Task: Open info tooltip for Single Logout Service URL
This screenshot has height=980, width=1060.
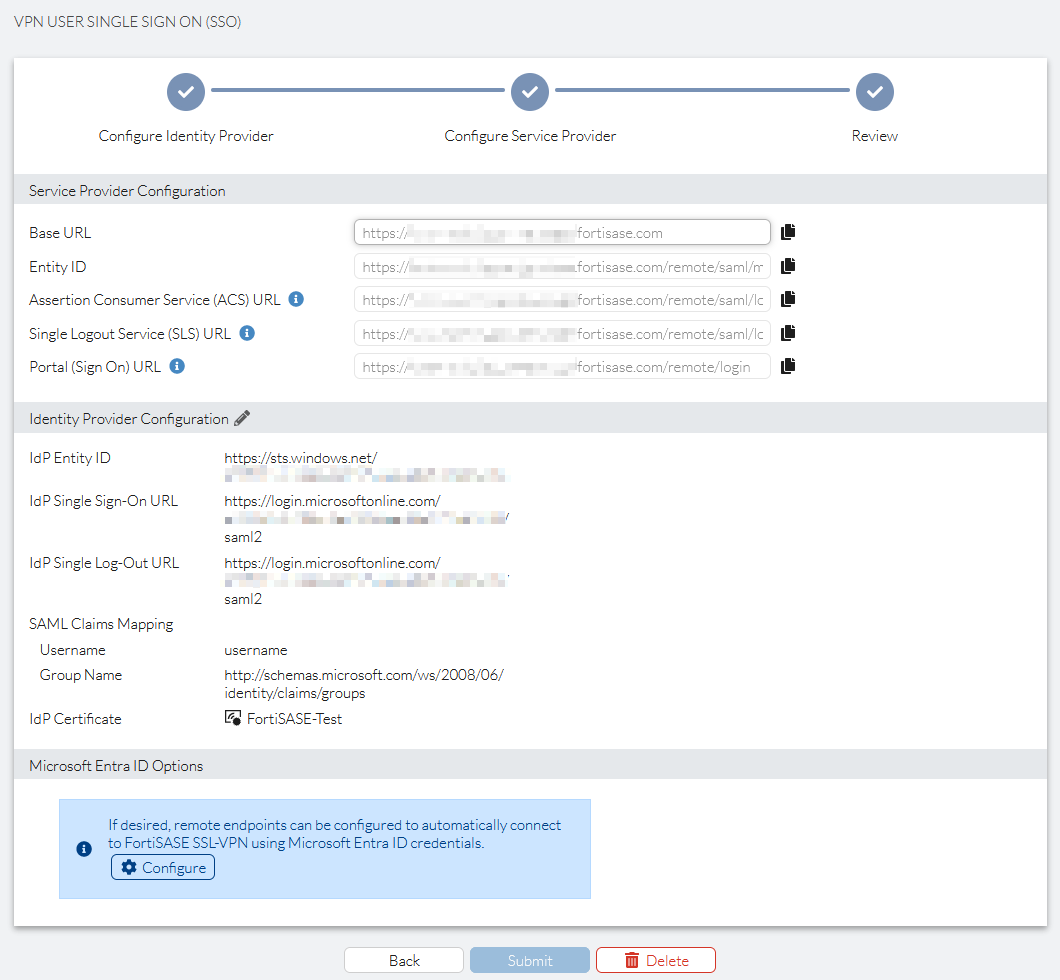Action: 246,333
